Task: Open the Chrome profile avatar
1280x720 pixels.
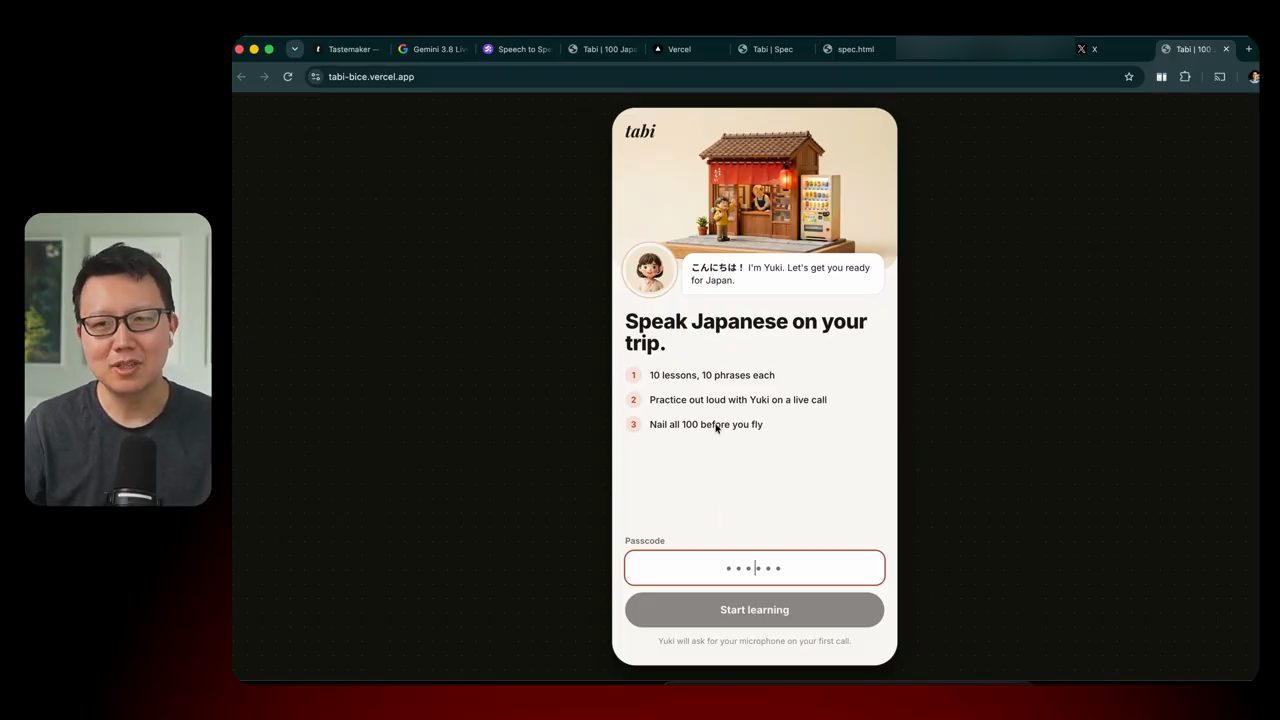Action: pyautogui.click(x=1253, y=77)
